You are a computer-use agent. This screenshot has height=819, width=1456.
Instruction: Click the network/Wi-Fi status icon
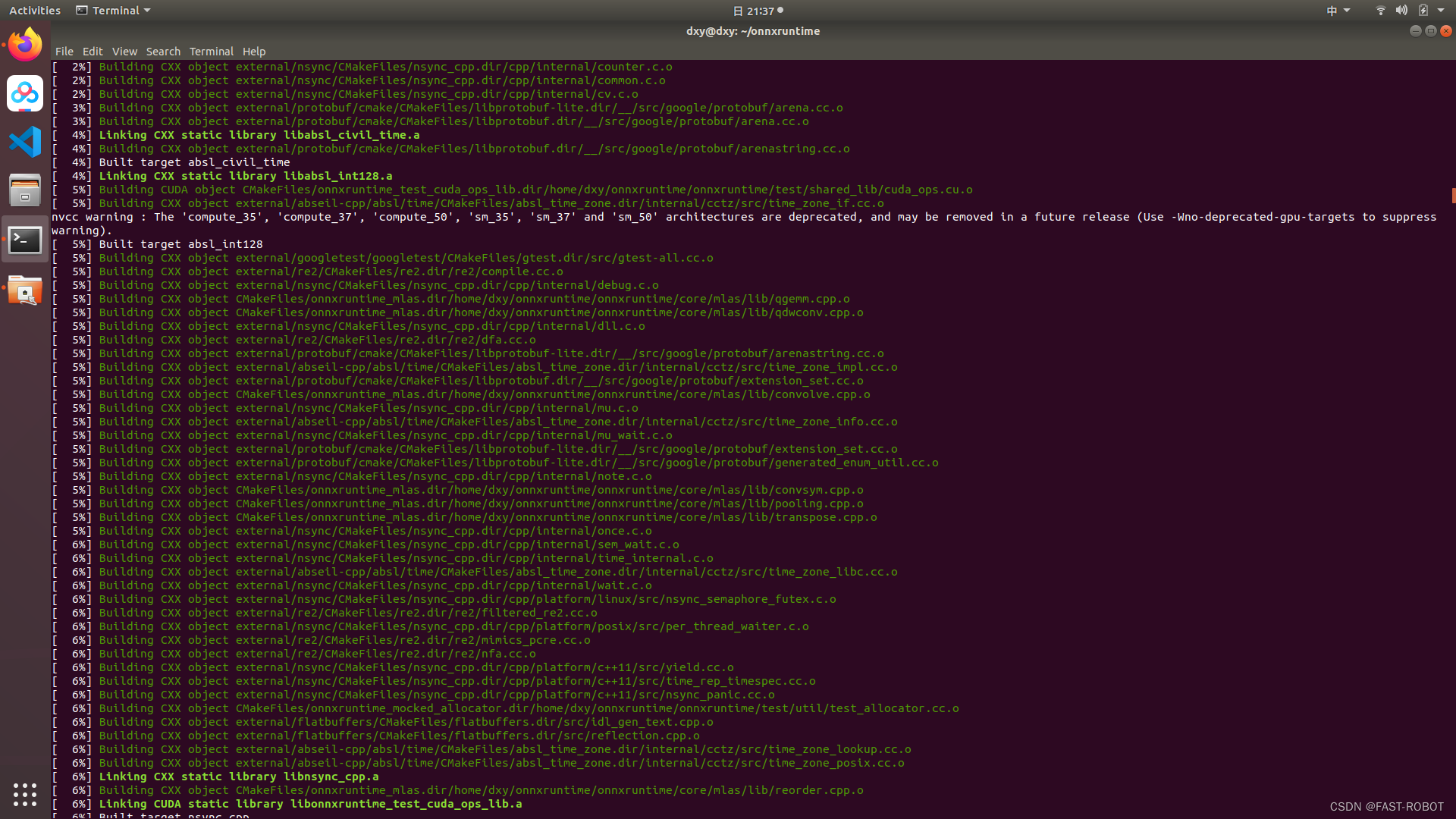1379,10
